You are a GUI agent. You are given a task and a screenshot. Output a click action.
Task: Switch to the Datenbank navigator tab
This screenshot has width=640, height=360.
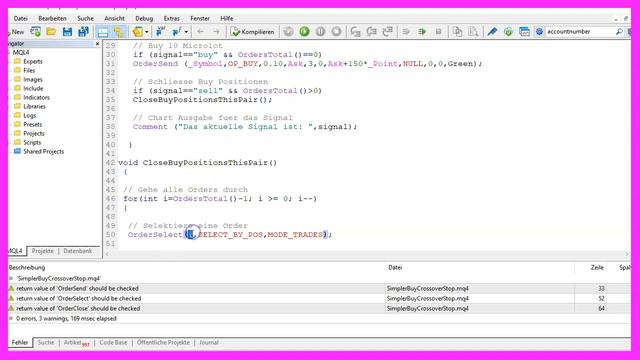pos(78,251)
